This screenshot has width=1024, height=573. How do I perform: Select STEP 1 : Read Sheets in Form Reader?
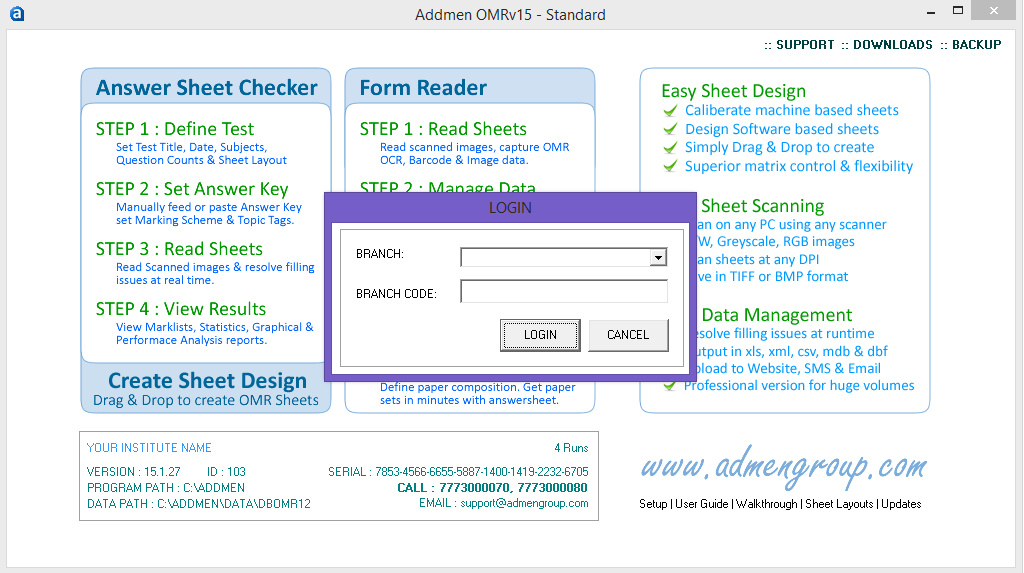point(443,129)
